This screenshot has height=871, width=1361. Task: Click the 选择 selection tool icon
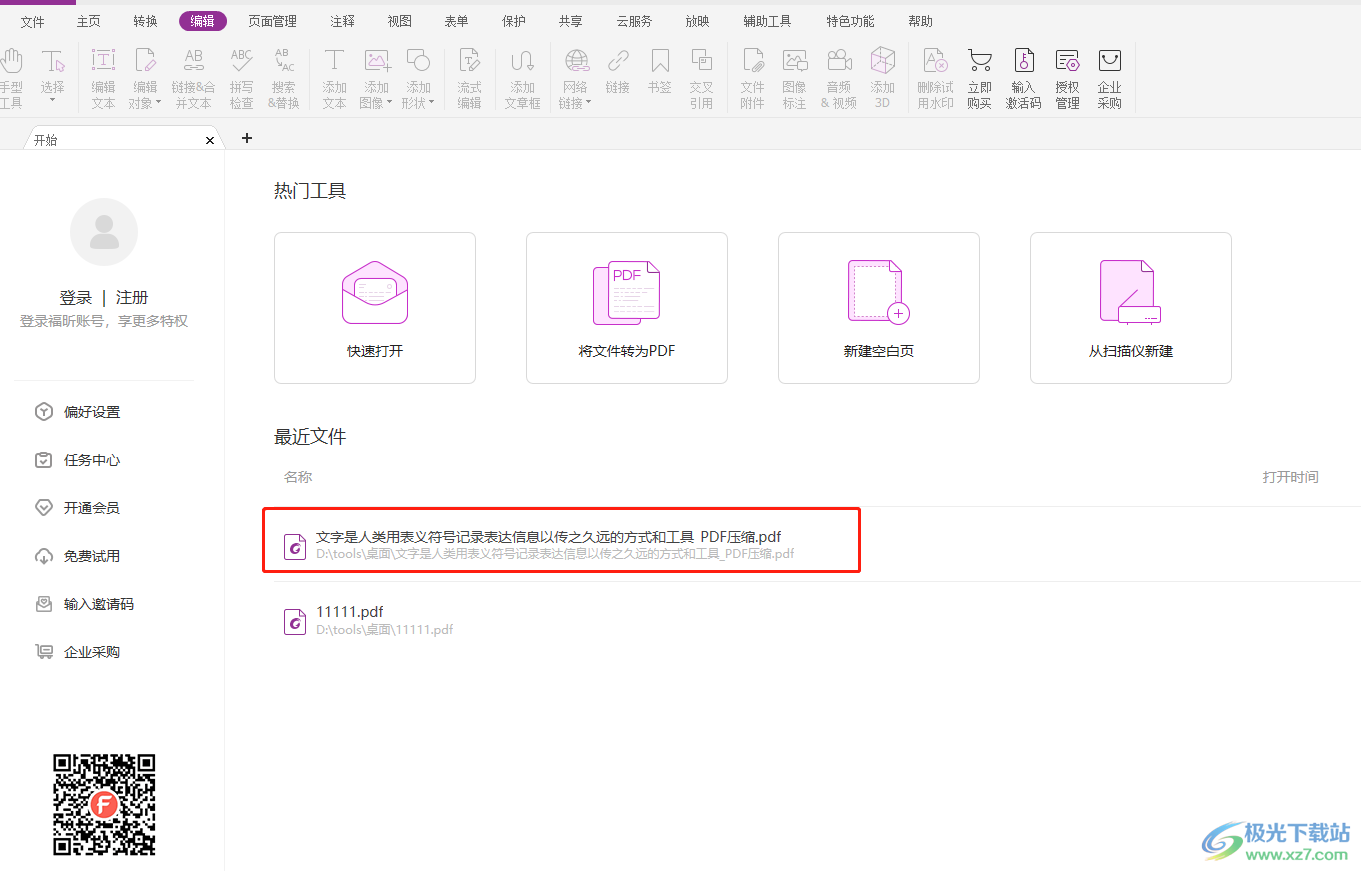click(x=52, y=62)
